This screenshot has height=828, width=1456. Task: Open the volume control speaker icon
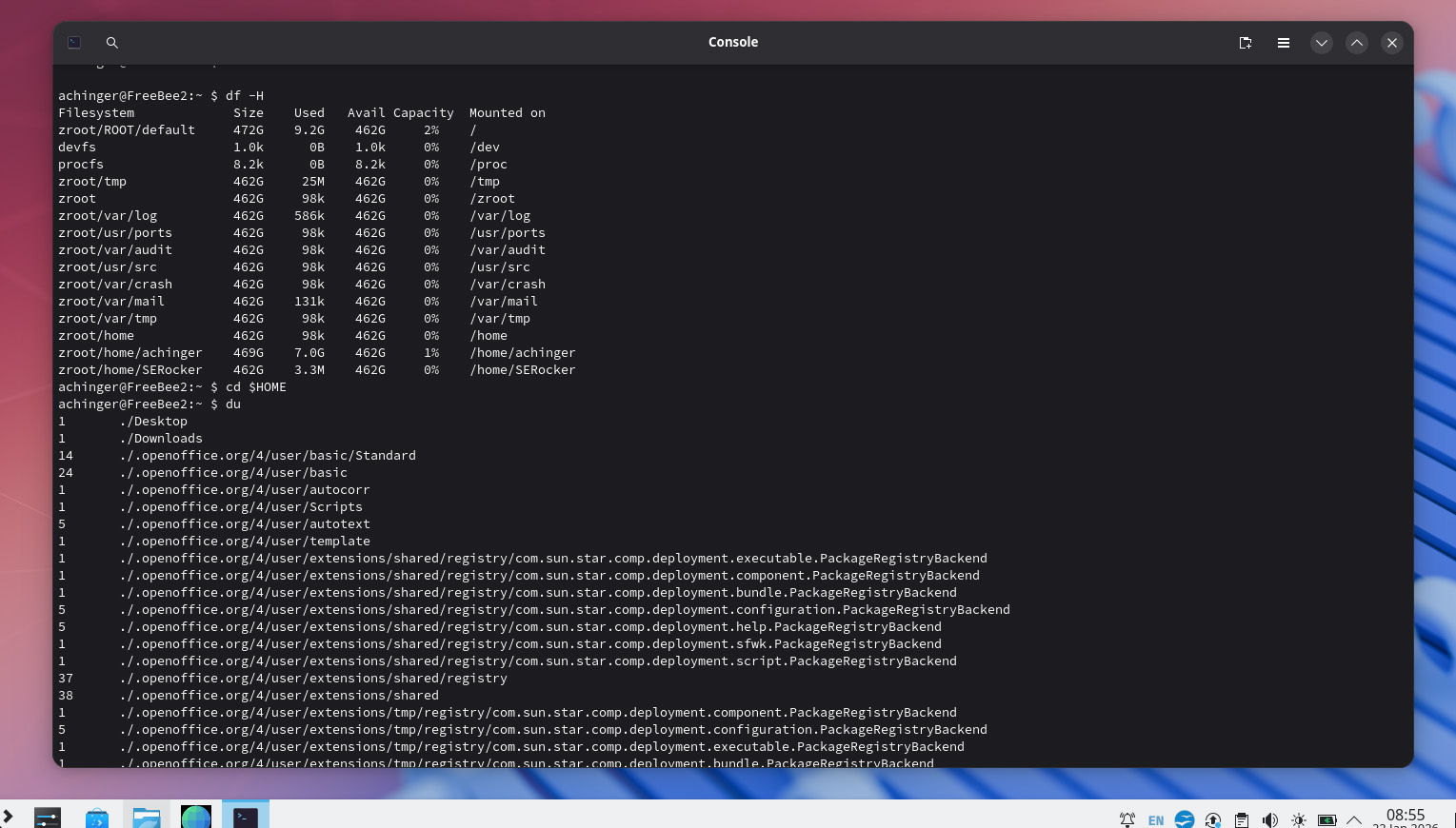click(x=1269, y=819)
